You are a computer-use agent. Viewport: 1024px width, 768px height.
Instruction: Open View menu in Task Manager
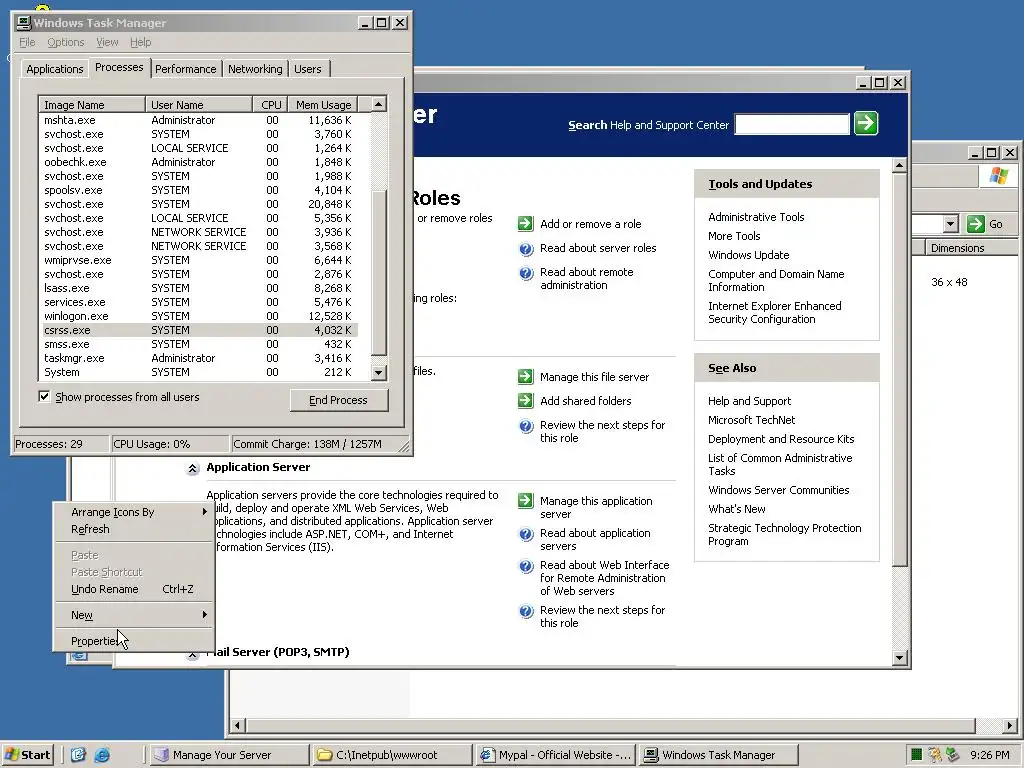point(107,42)
